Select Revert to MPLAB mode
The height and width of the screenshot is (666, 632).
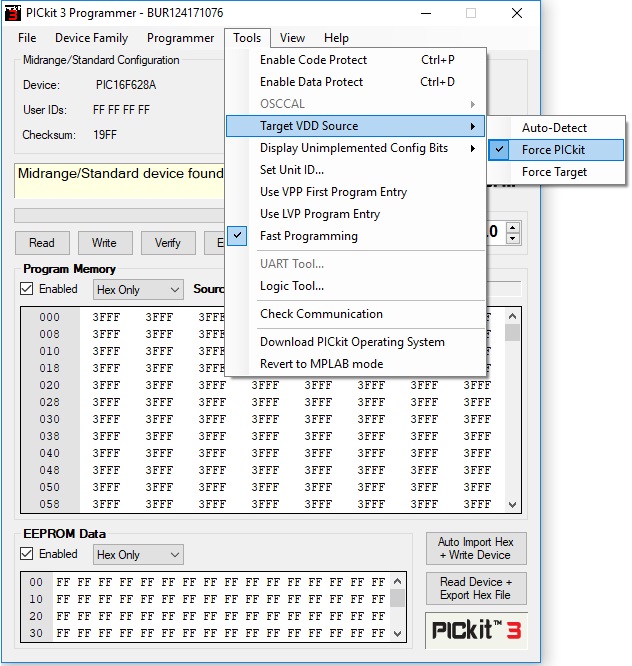tap(356, 364)
